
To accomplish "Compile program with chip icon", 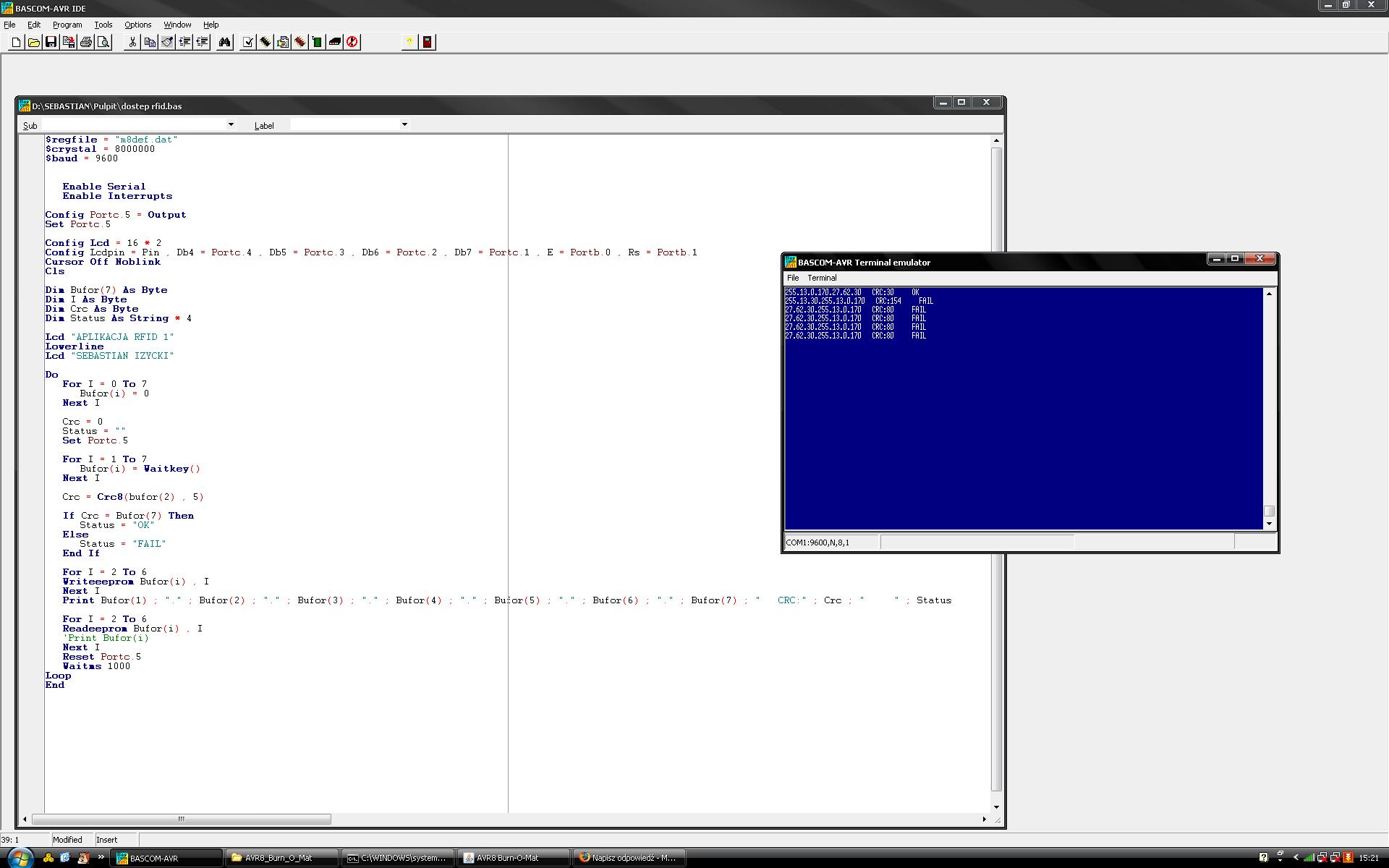I will 266,42.
